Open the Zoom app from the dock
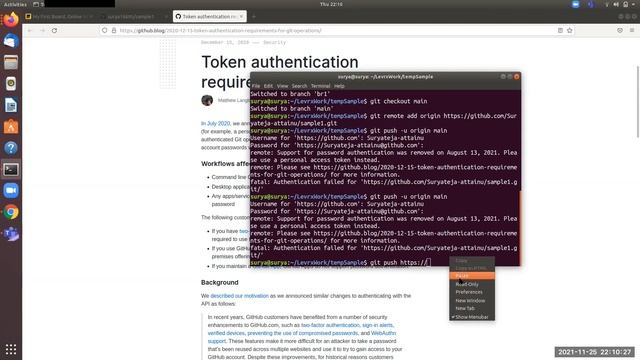 [11, 191]
